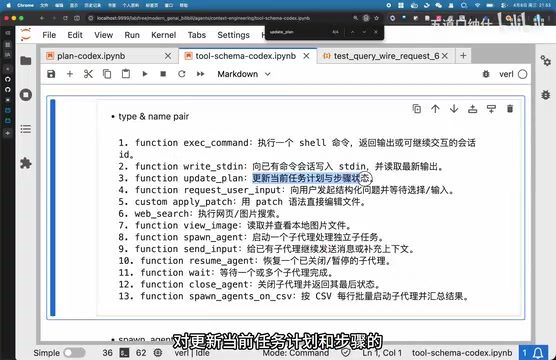Move the cell up with up arrow
Image resolution: width=556 pixels, height=360 pixels.
(435, 109)
